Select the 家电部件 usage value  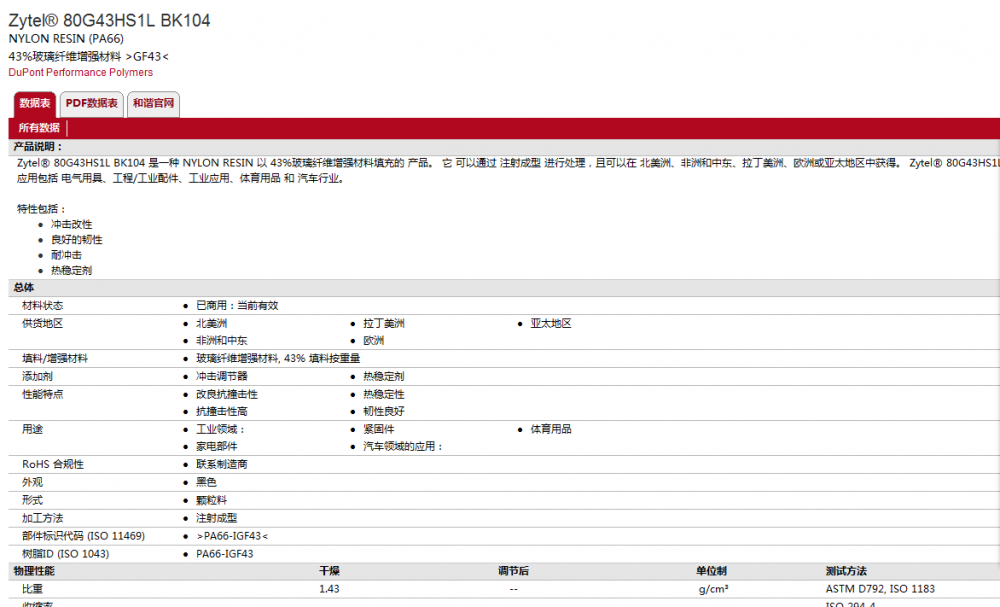tap(216, 446)
